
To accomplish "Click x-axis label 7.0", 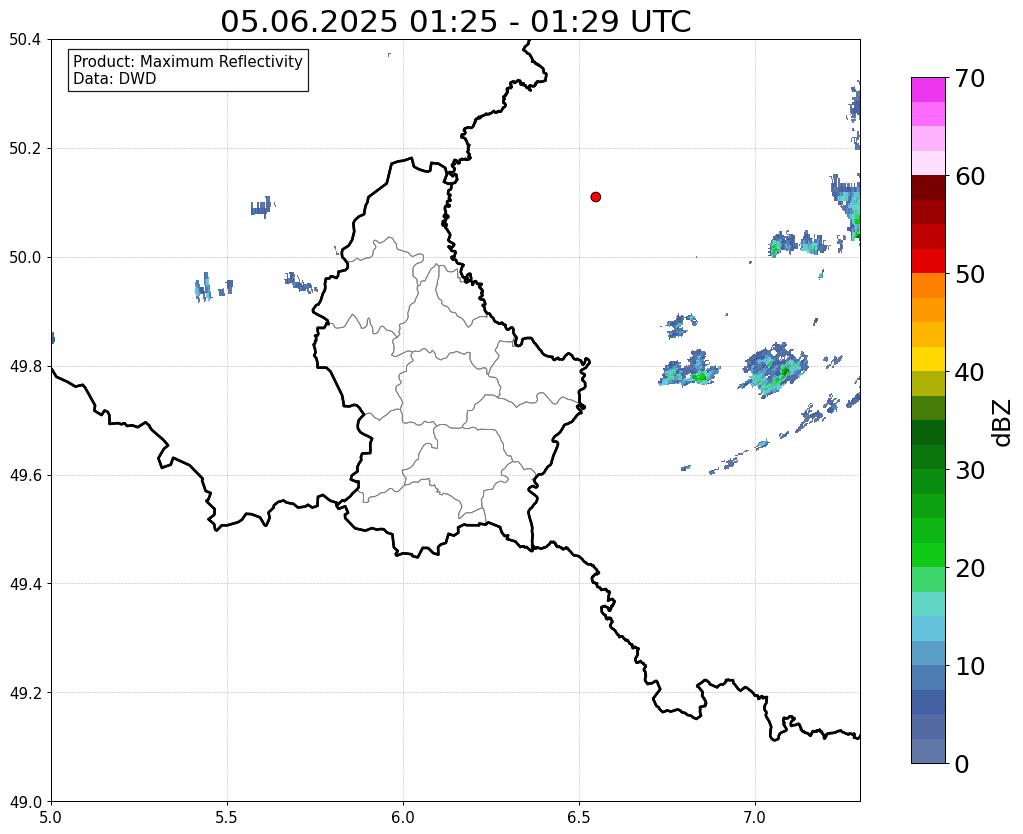I will (x=755, y=818).
